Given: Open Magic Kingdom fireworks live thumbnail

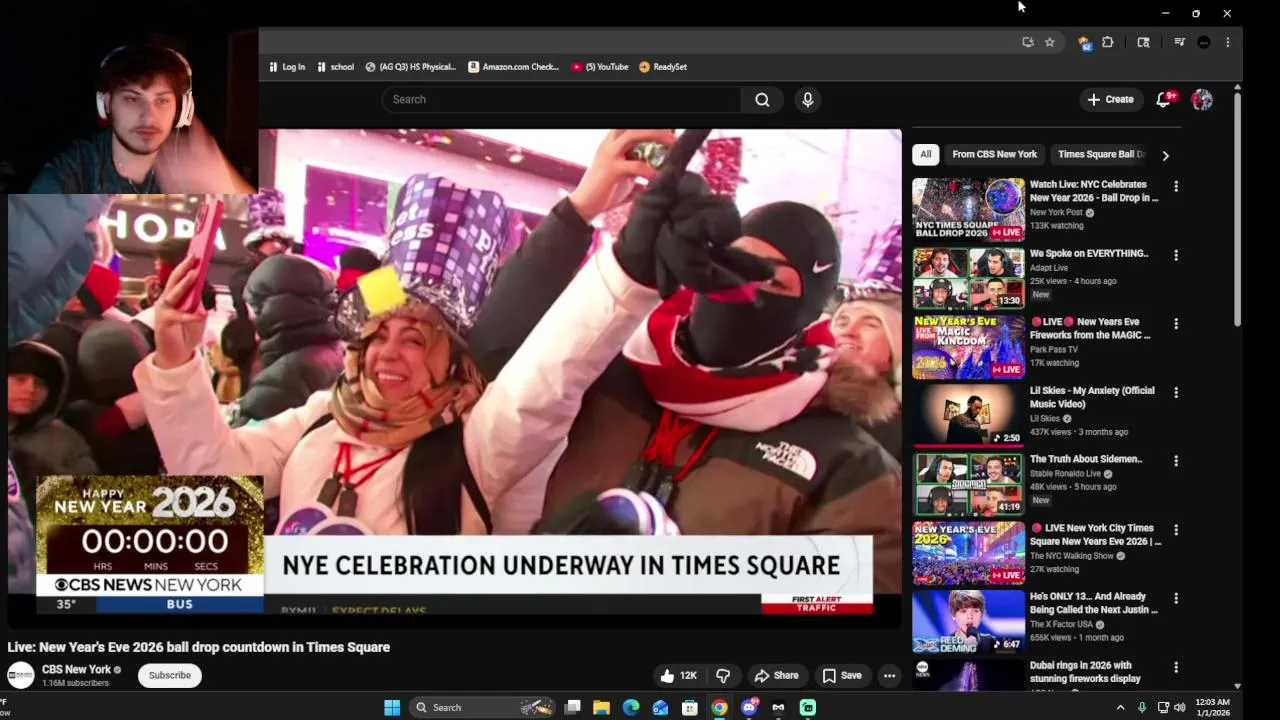Looking at the screenshot, I should (968, 347).
